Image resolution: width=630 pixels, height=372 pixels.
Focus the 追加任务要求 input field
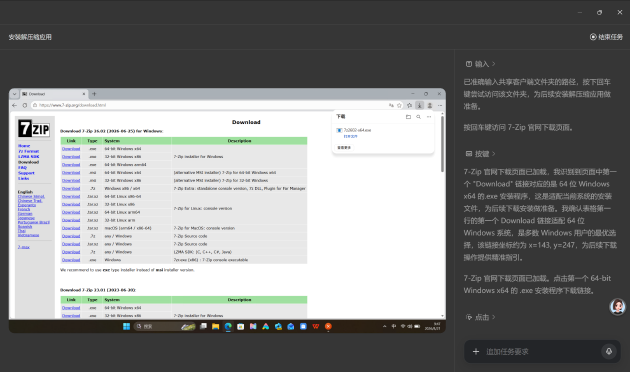coord(542,352)
